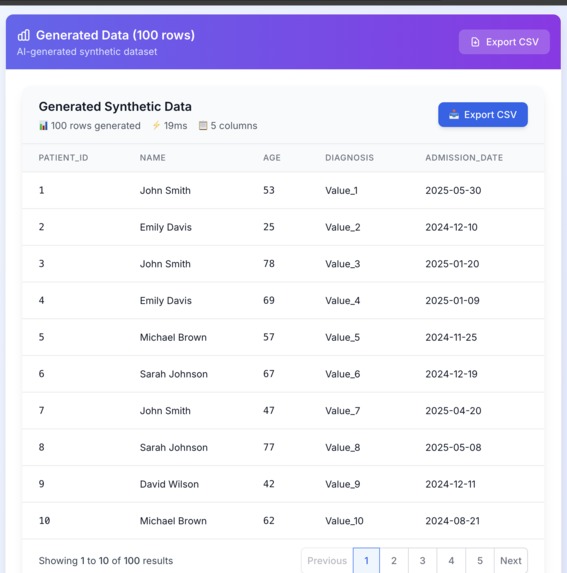Click the admission date 2025-05-30

pyautogui.click(x=453, y=190)
